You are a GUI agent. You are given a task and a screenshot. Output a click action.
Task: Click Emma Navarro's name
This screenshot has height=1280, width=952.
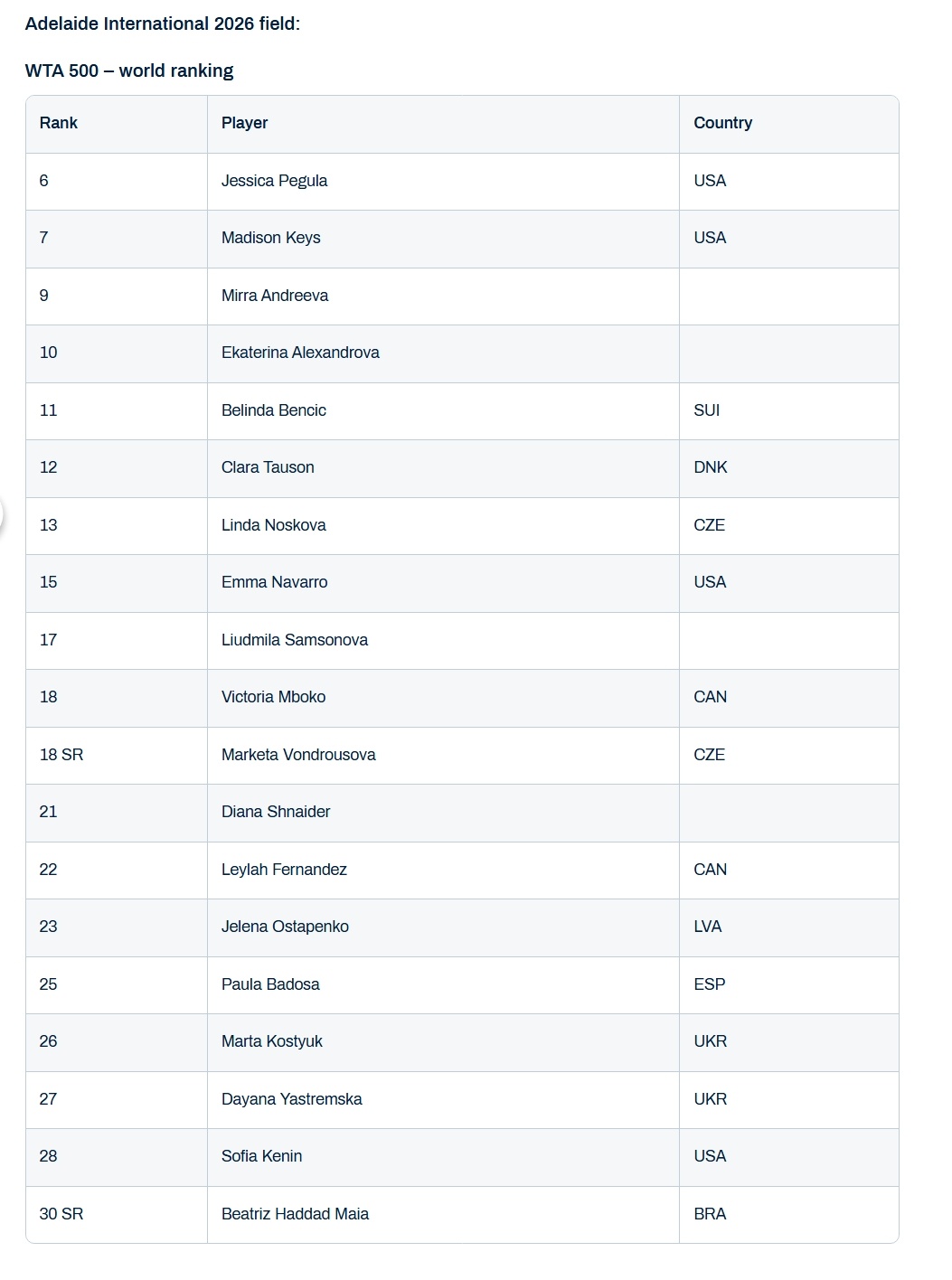coord(274,582)
